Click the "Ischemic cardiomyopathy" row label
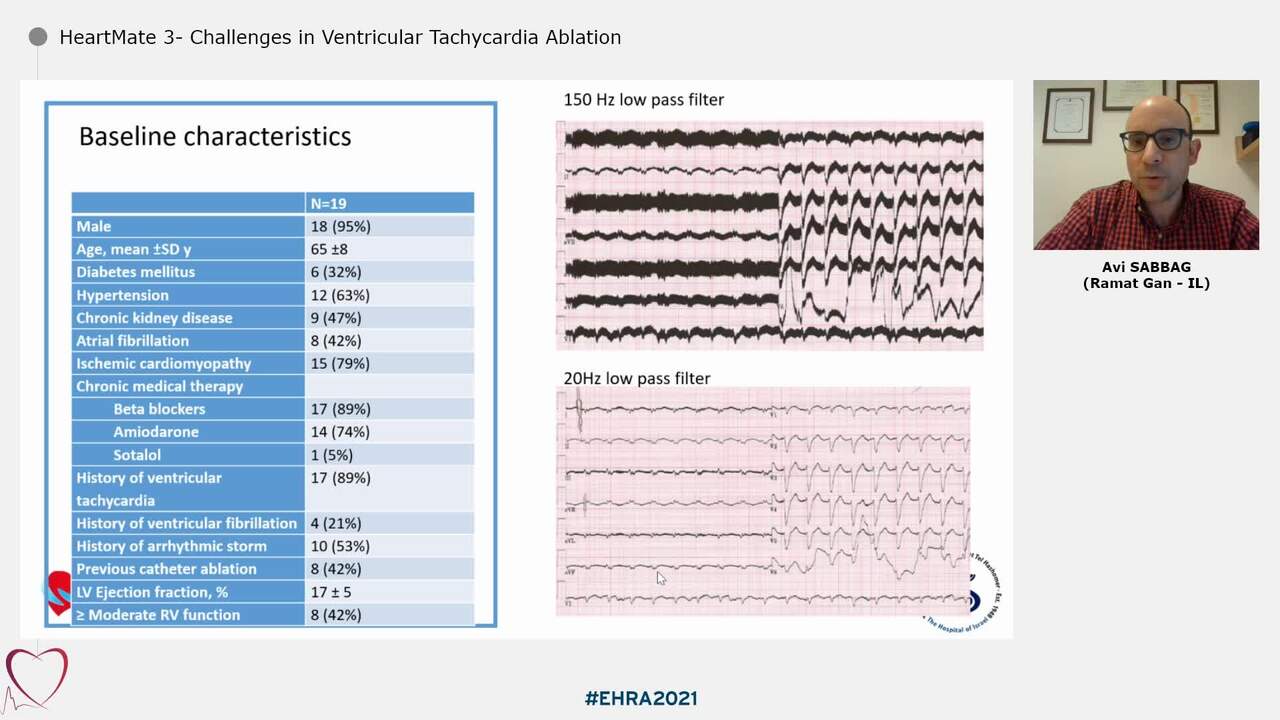This screenshot has width=1280, height=720. coord(164,364)
